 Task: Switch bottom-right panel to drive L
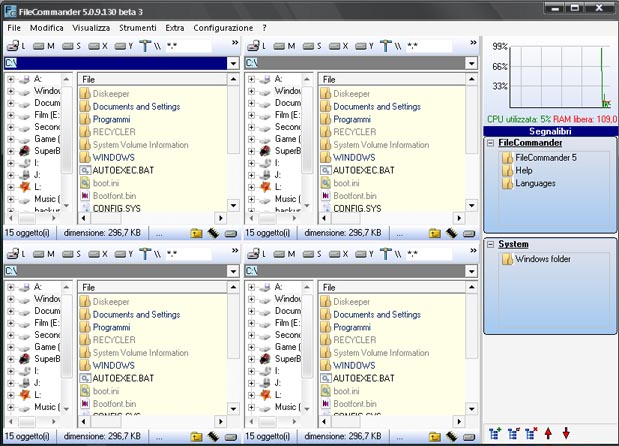[x=257, y=254]
